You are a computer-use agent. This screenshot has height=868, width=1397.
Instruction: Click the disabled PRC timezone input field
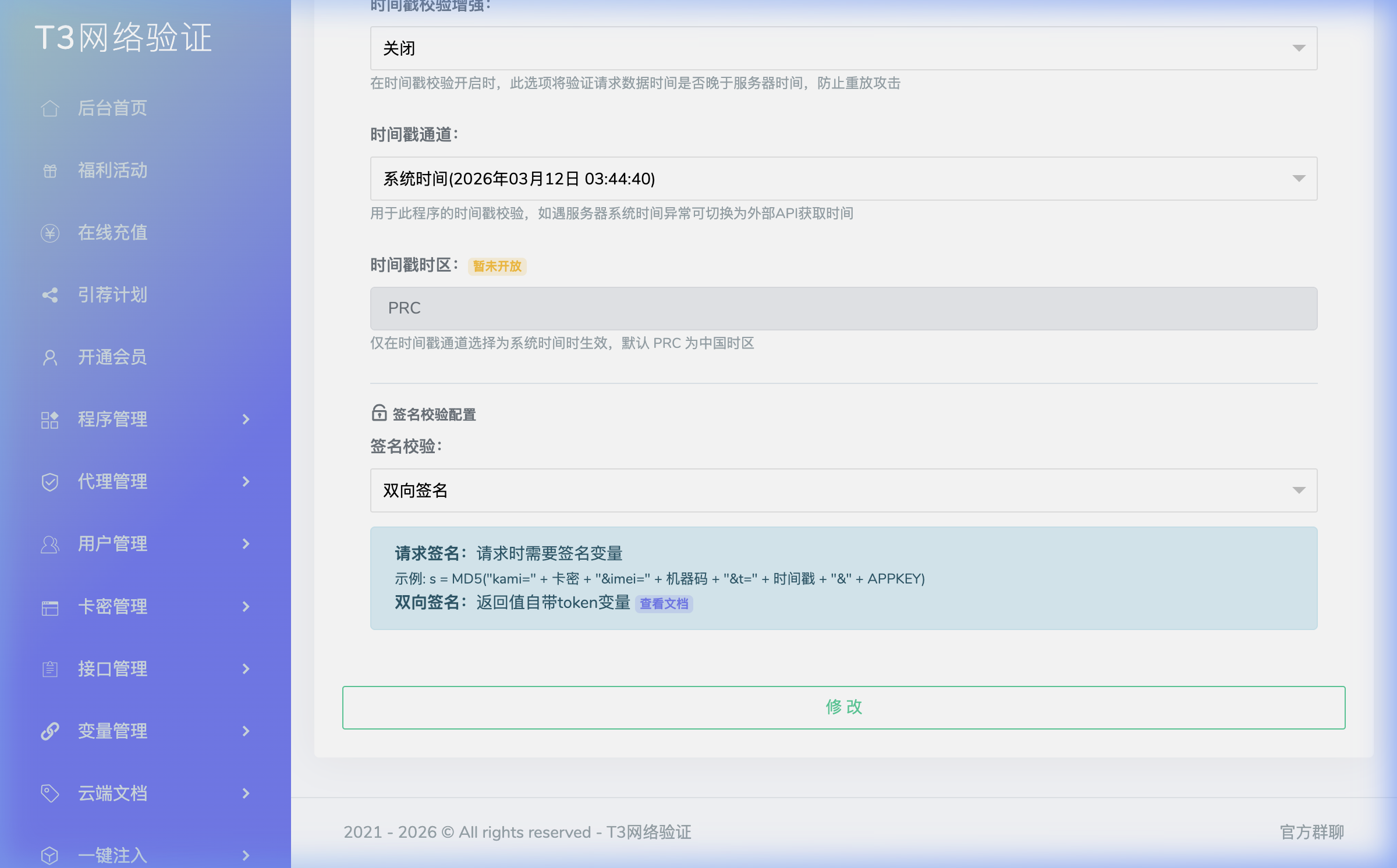[843, 308]
